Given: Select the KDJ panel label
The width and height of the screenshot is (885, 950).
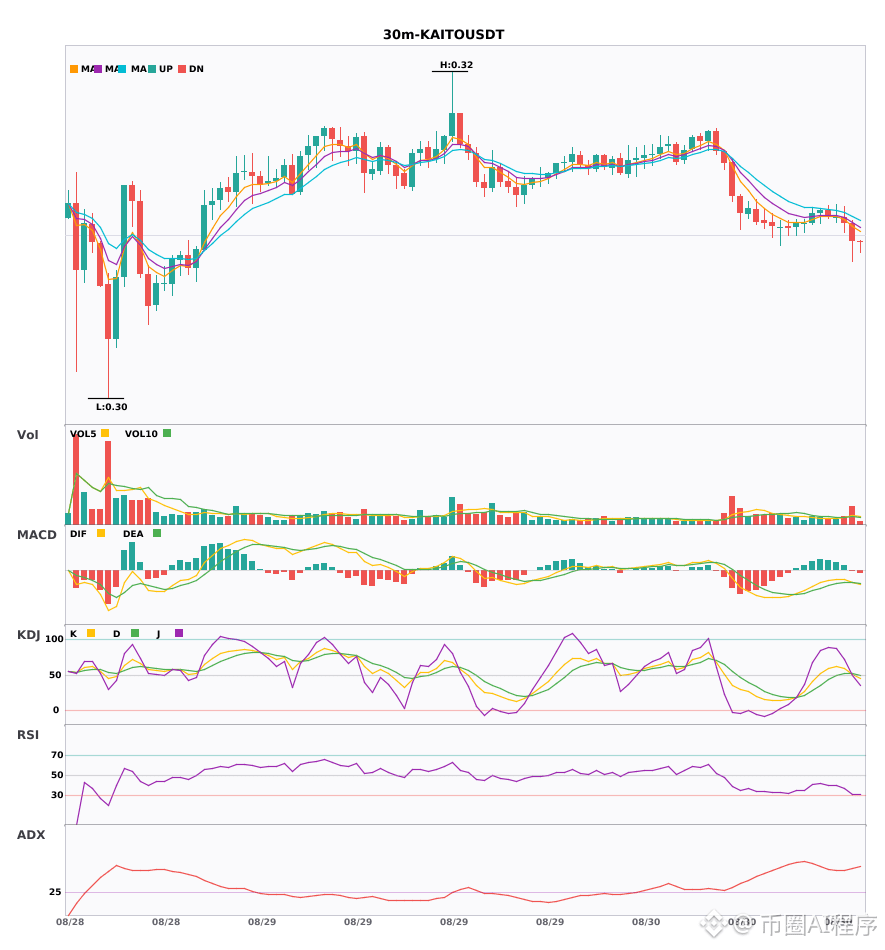Looking at the screenshot, I should [x=28, y=635].
